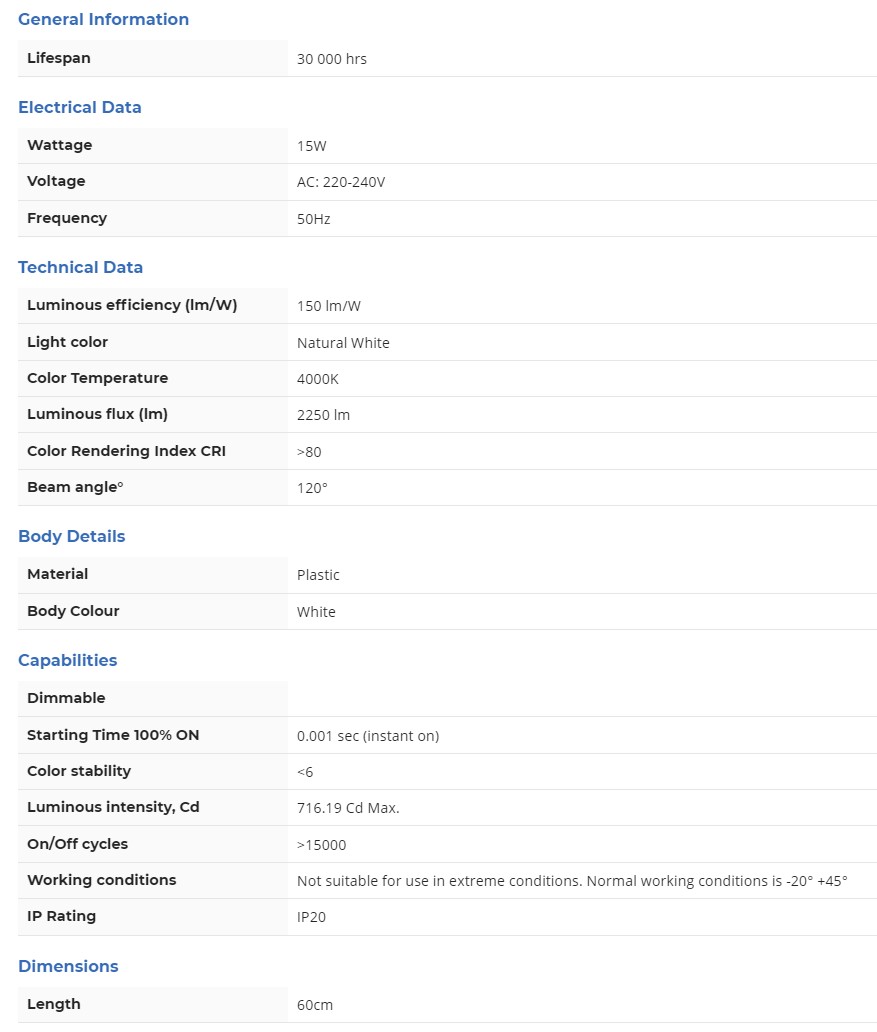Click the Technical Data heading
Image resolution: width=877 pixels, height=1032 pixels.
pyautogui.click(x=80, y=267)
